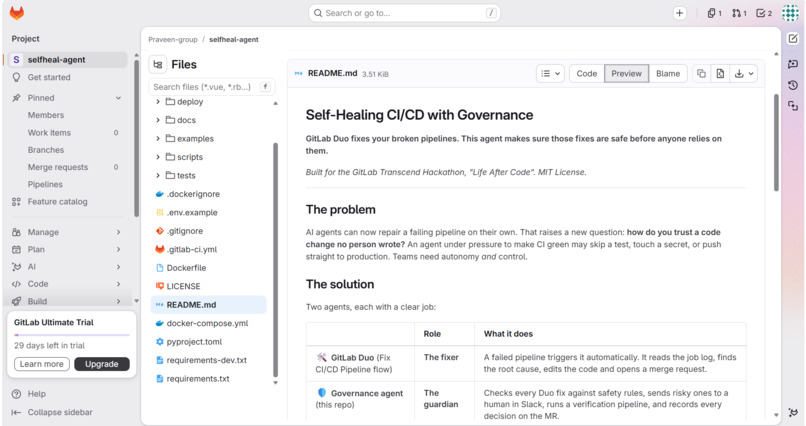Open the Help menu icon
This screenshot has width=806, height=426.
tap(16, 394)
